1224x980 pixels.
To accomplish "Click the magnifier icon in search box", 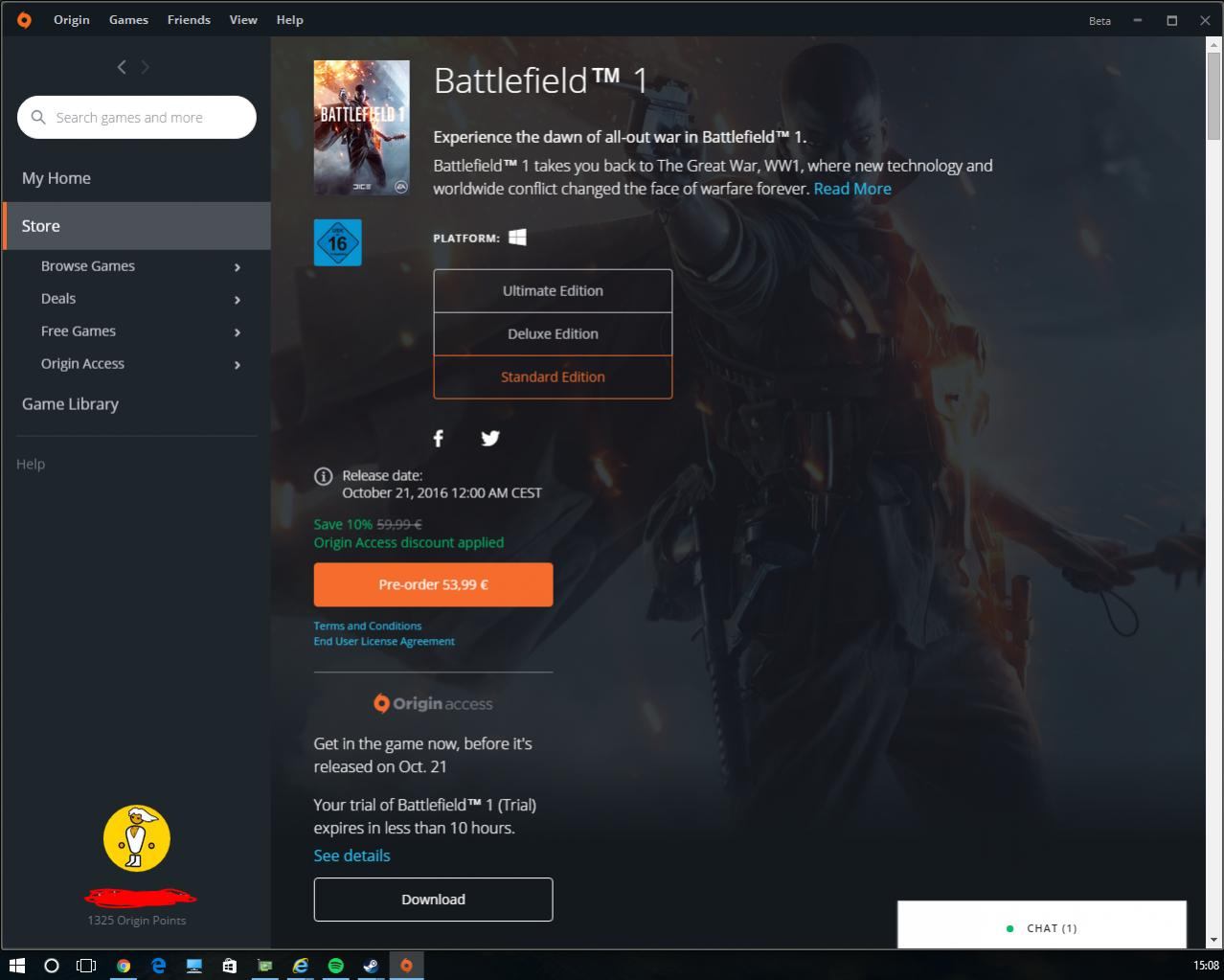I will pyautogui.click(x=38, y=117).
